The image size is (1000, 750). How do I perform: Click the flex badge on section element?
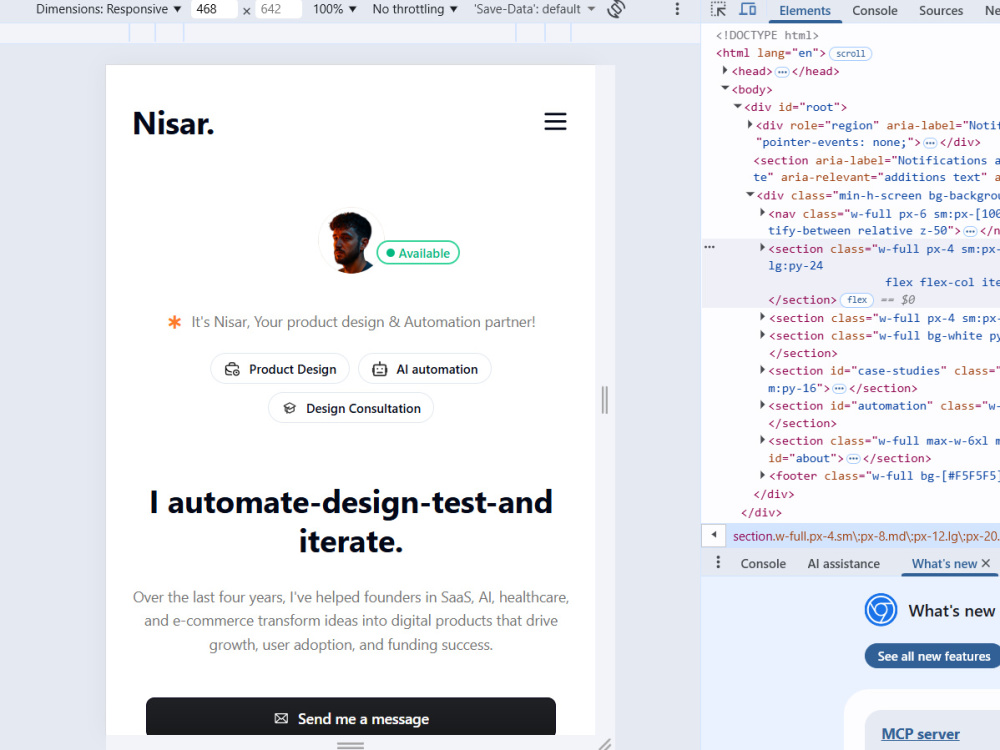click(857, 300)
